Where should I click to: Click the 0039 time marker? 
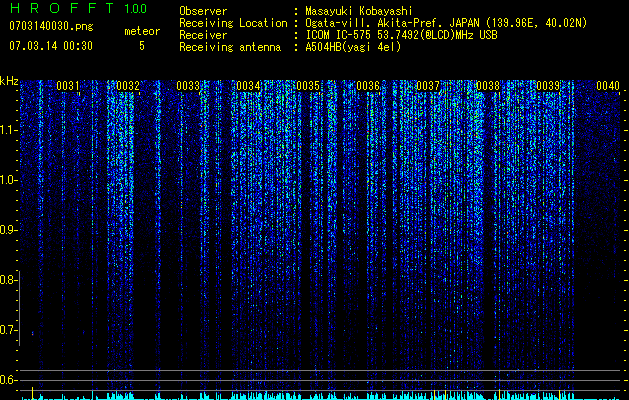[x=548, y=86]
